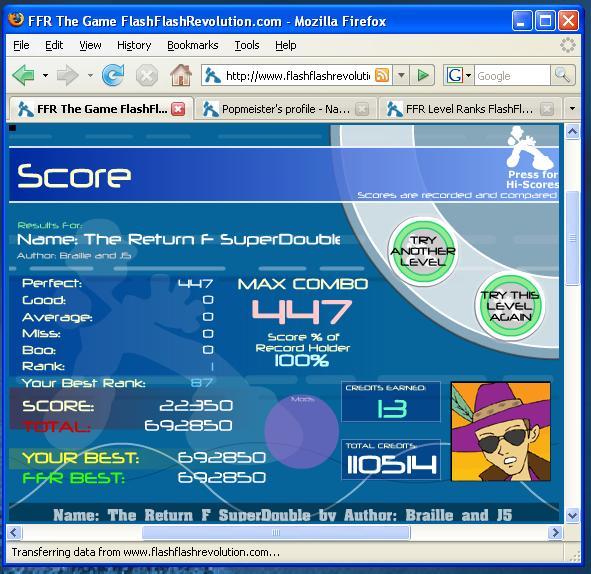
Task: Click the bottom scrolling song title banner
Action: click(283, 515)
